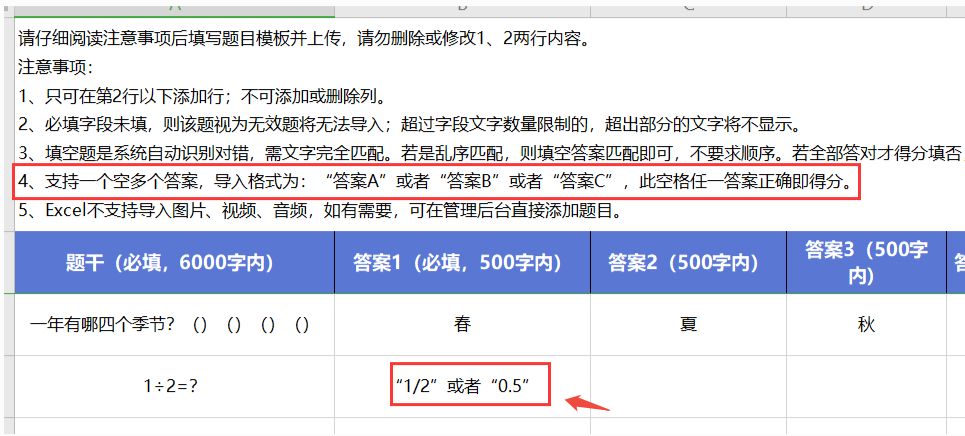Click the cell with "1/2" 或者 "0.5"
This screenshot has height=436, width=965.
coord(462,385)
